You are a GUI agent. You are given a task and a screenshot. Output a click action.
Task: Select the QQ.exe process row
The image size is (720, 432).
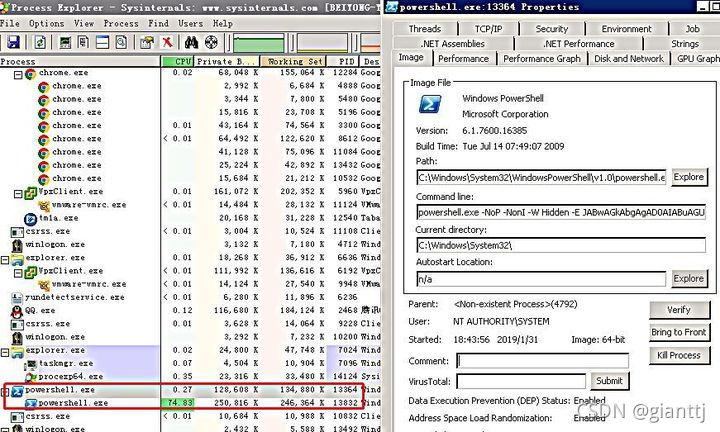pyautogui.click(x=190, y=312)
